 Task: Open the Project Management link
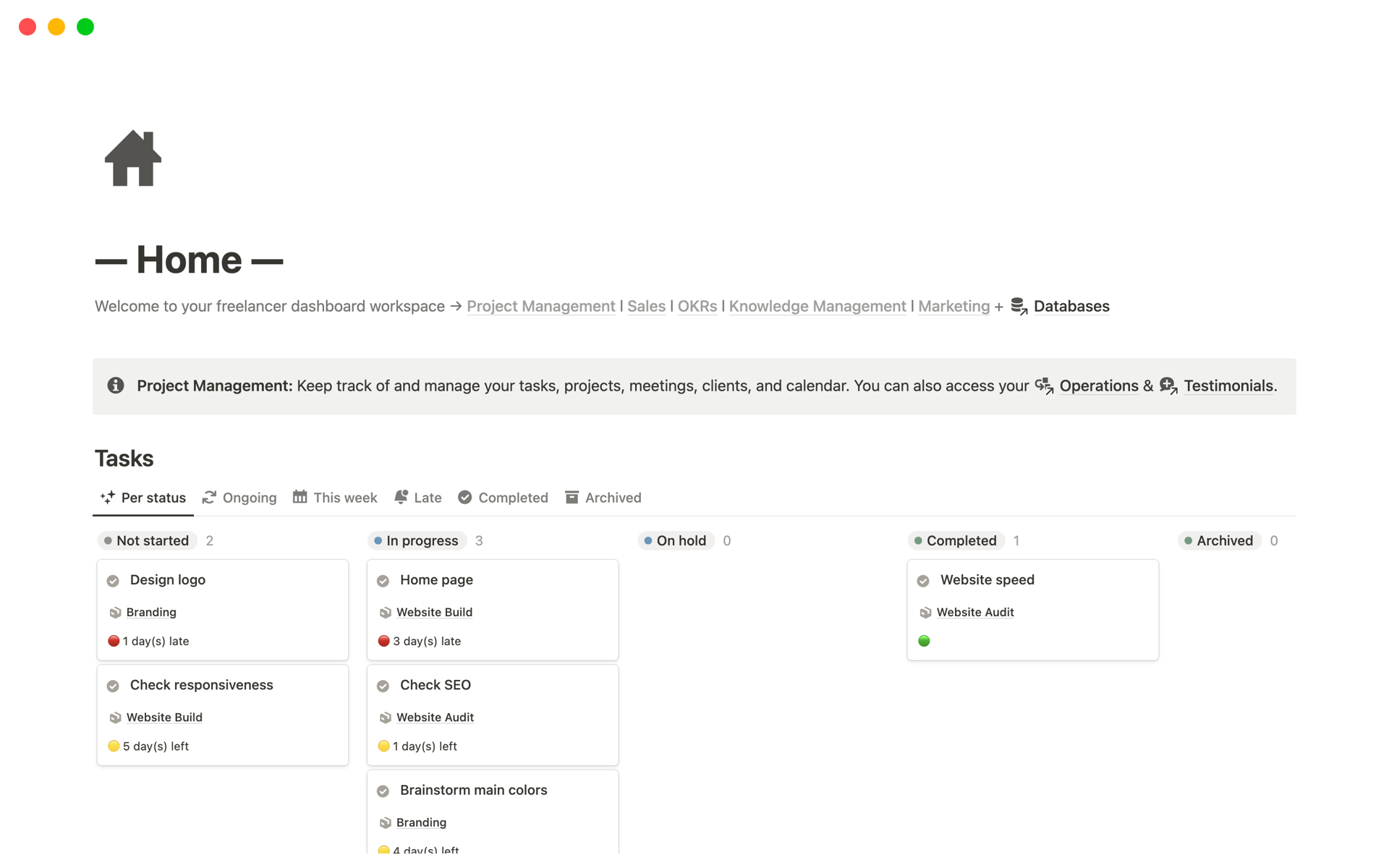click(540, 307)
